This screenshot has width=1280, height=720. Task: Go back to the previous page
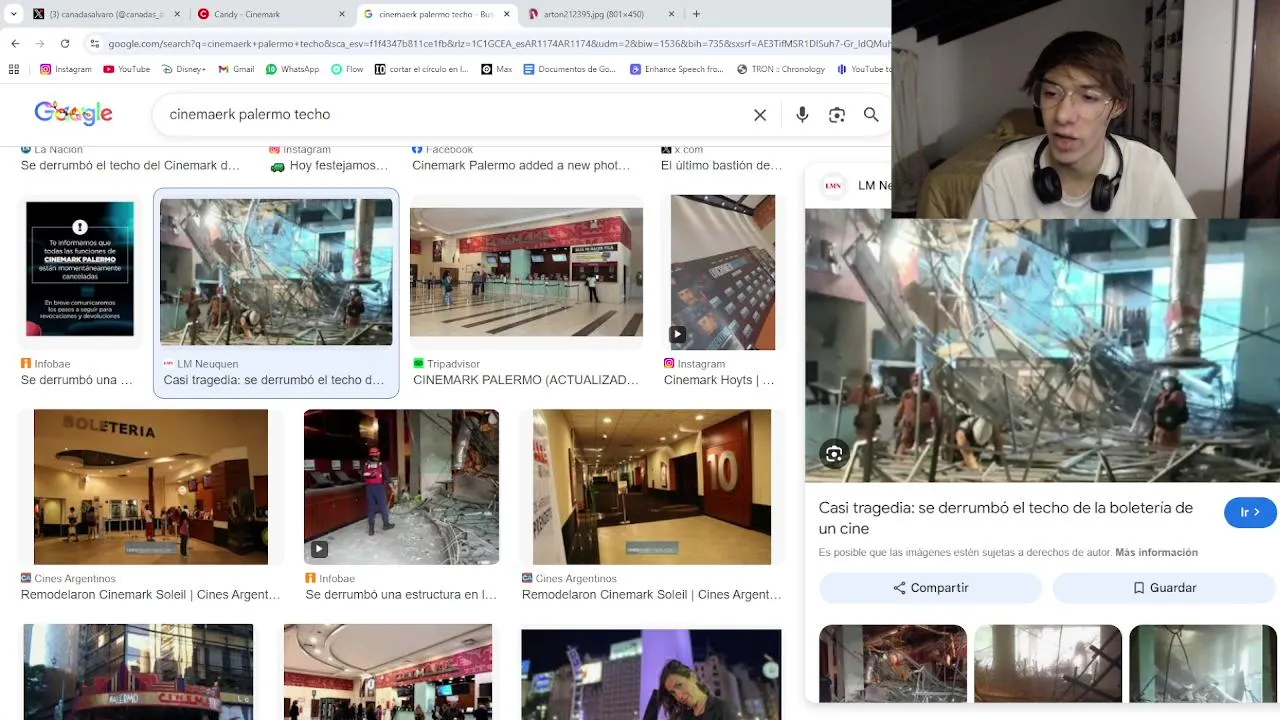15,43
